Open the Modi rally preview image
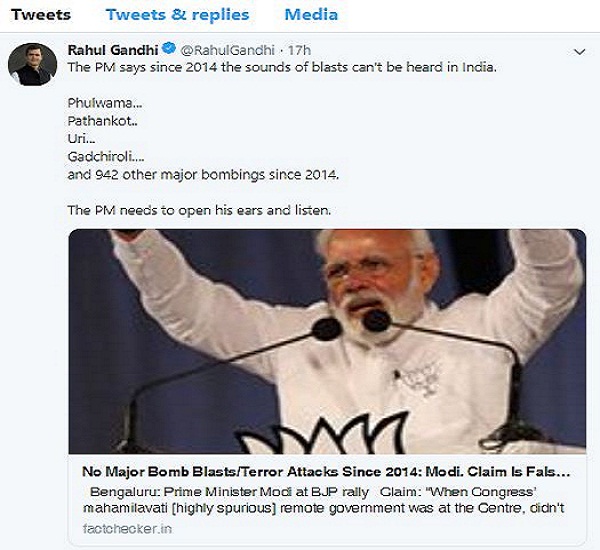The height and width of the screenshot is (550, 600). click(x=327, y=341)
